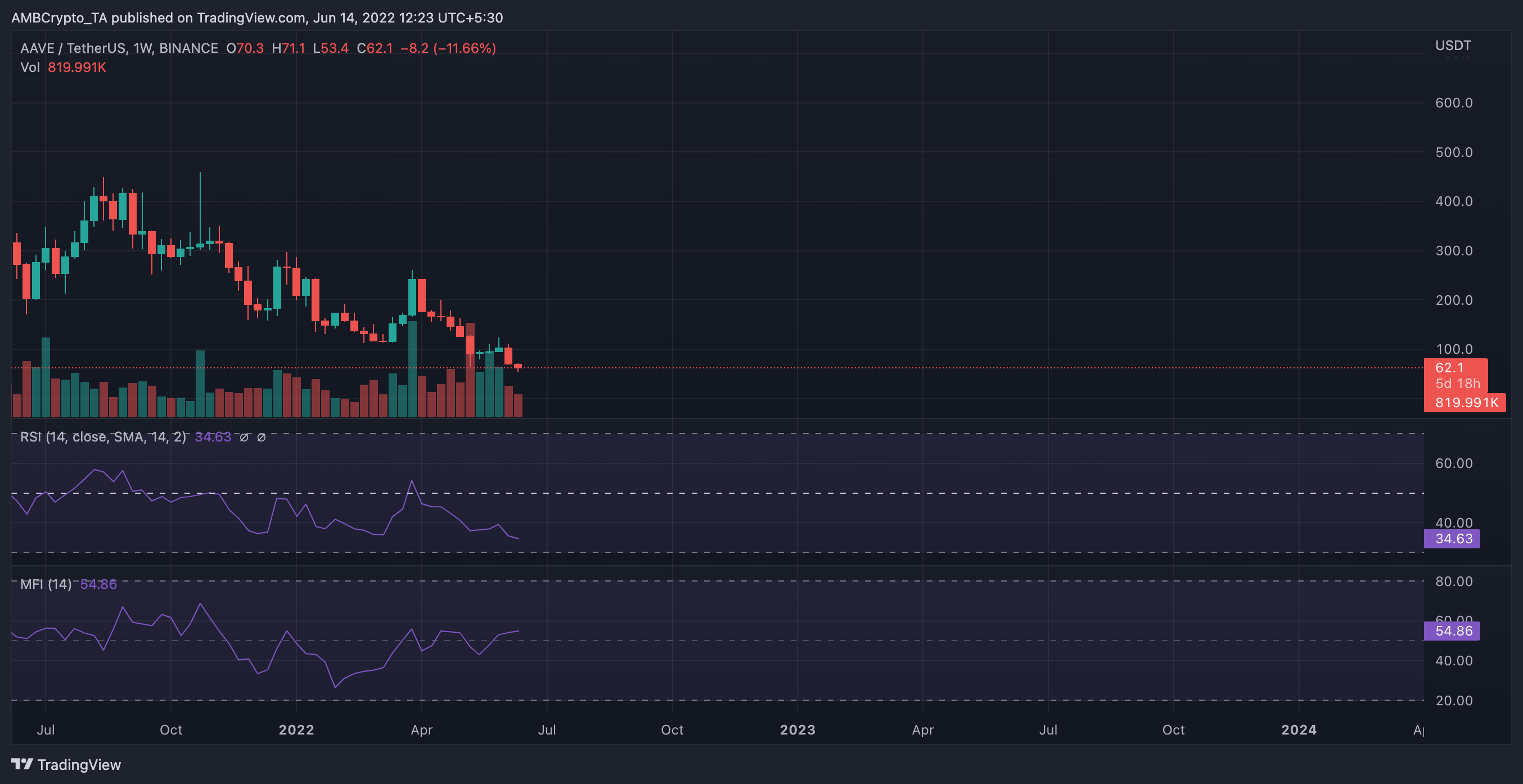
Task: Click the 600.0 price axis label
Action: pos(1453,103)
